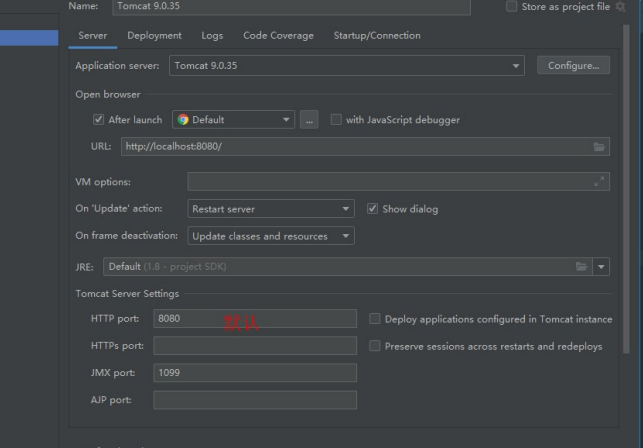Screen dimensions: 643x448
Task: Toggle the After launch checkbox
Action: pos(98,120)
